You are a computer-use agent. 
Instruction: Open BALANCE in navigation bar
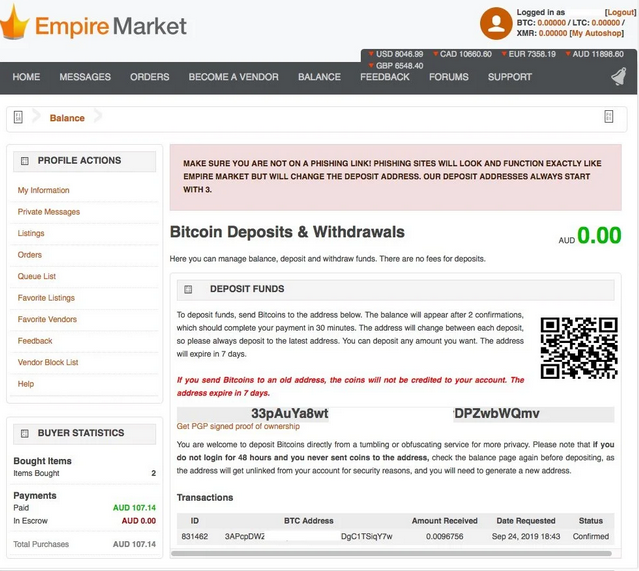pyautogui.click(x=319, y=77)
